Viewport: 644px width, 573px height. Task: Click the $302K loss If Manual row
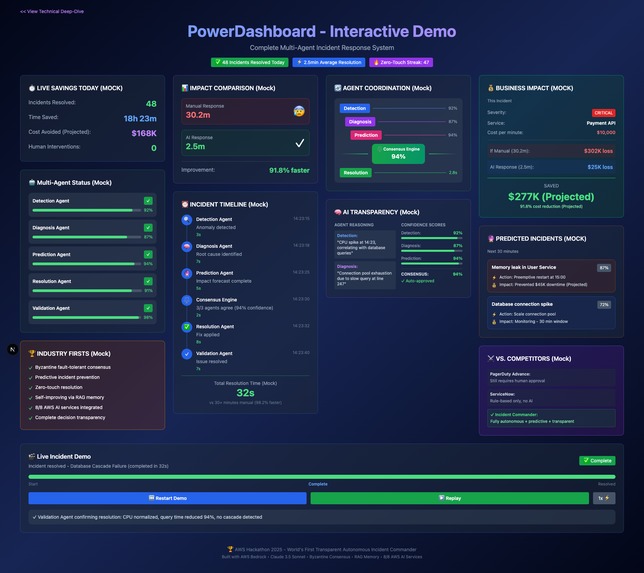(x=551, y=151)
